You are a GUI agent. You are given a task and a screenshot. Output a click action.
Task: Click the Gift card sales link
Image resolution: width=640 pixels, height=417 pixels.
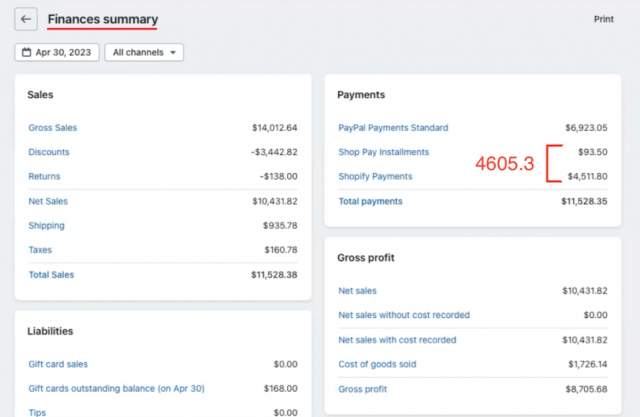[x=59, y=364]
